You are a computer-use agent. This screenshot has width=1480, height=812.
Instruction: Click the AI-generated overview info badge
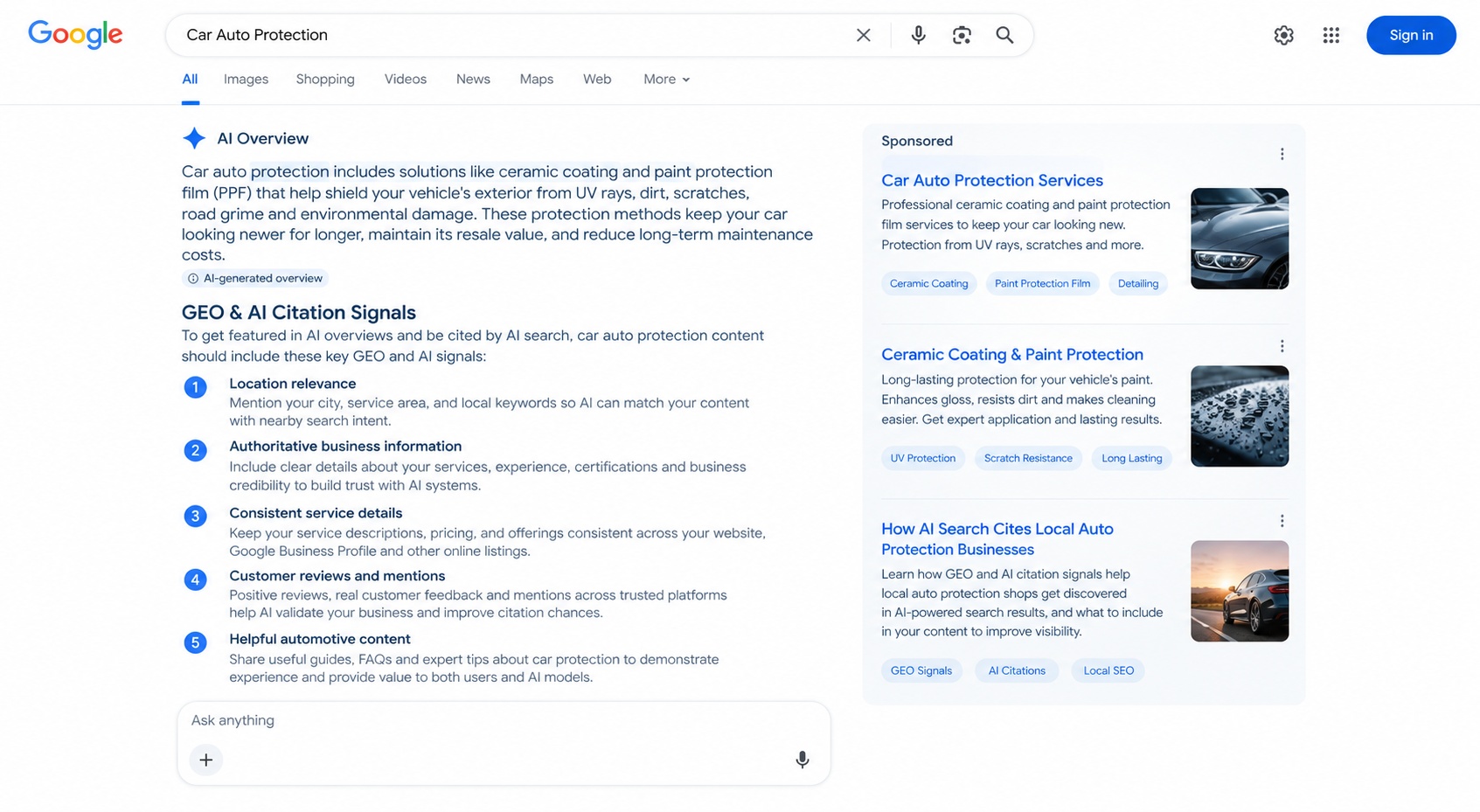point(254,278)
